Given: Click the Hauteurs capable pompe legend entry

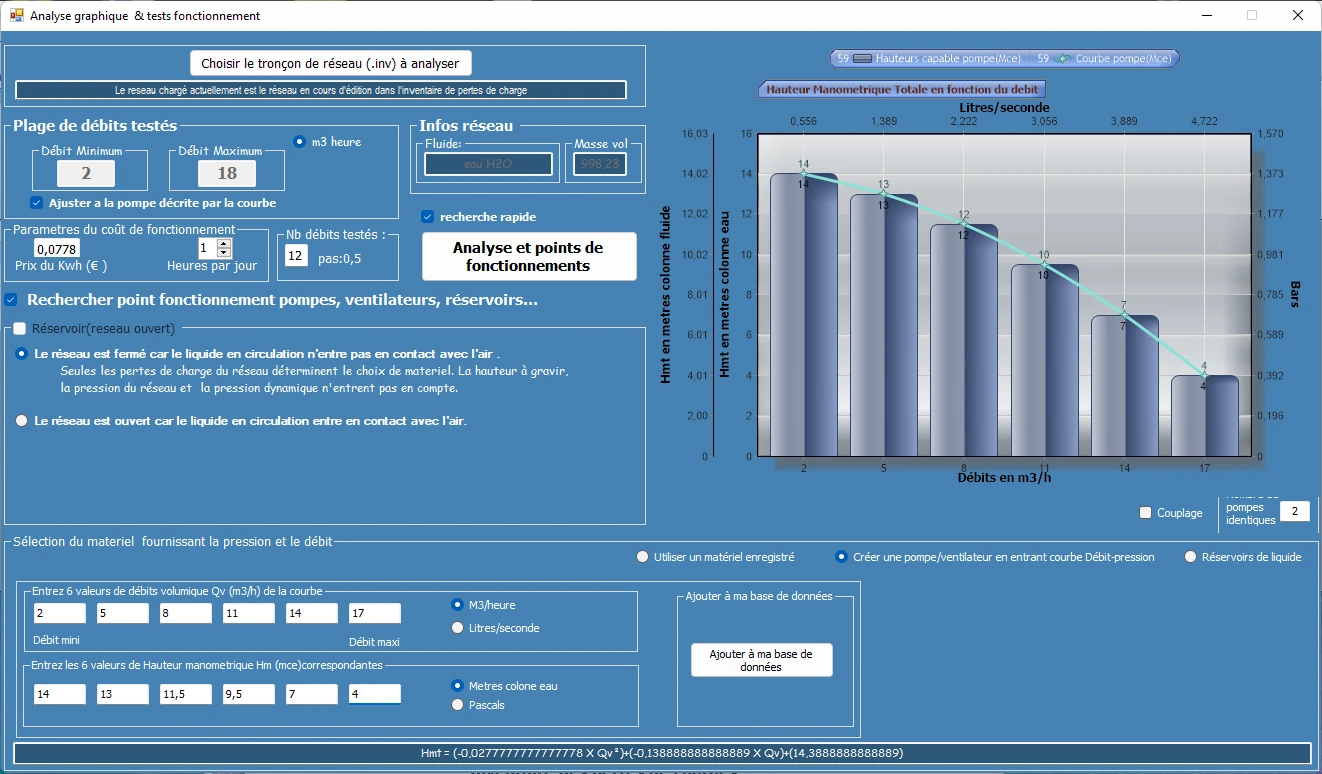Looking at the screenshot, I should tap(928, 59).
